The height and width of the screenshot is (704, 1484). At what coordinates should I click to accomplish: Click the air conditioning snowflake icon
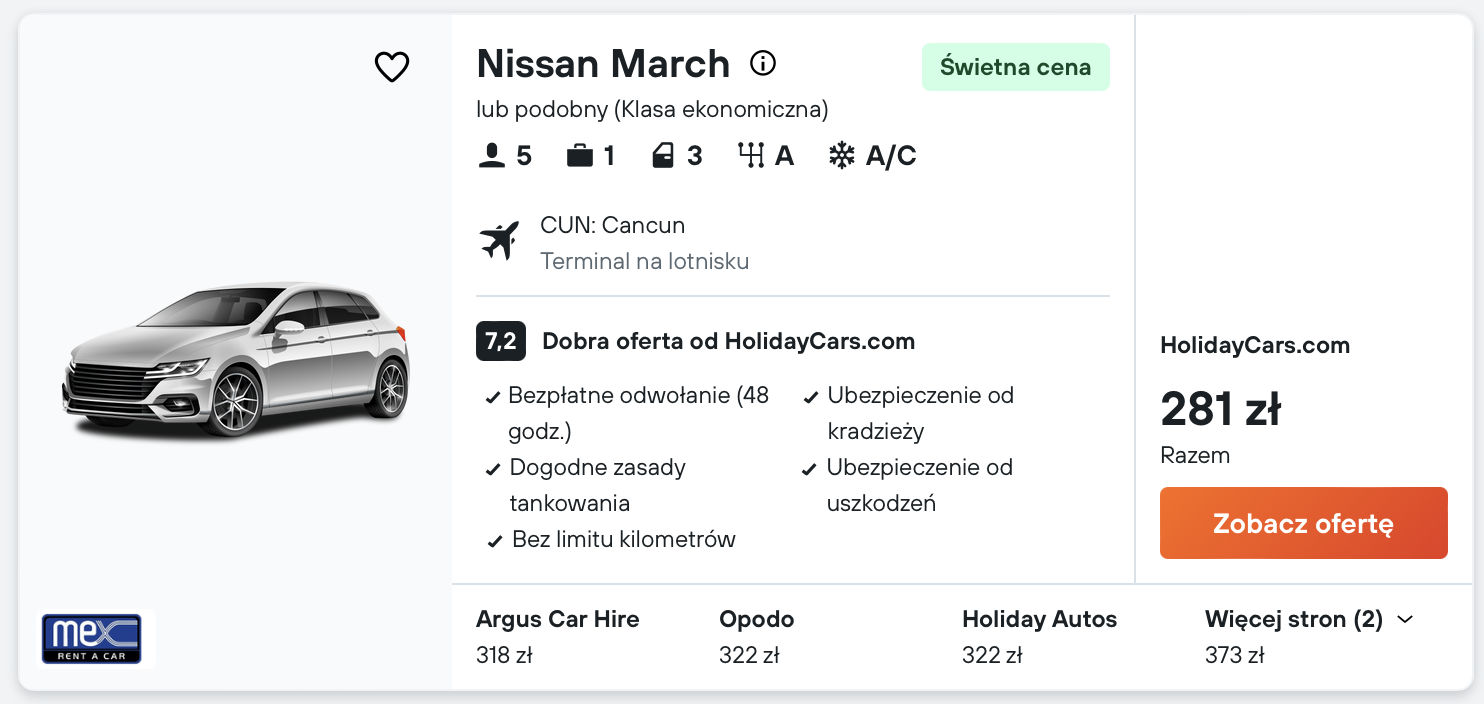tap(842, 156)
